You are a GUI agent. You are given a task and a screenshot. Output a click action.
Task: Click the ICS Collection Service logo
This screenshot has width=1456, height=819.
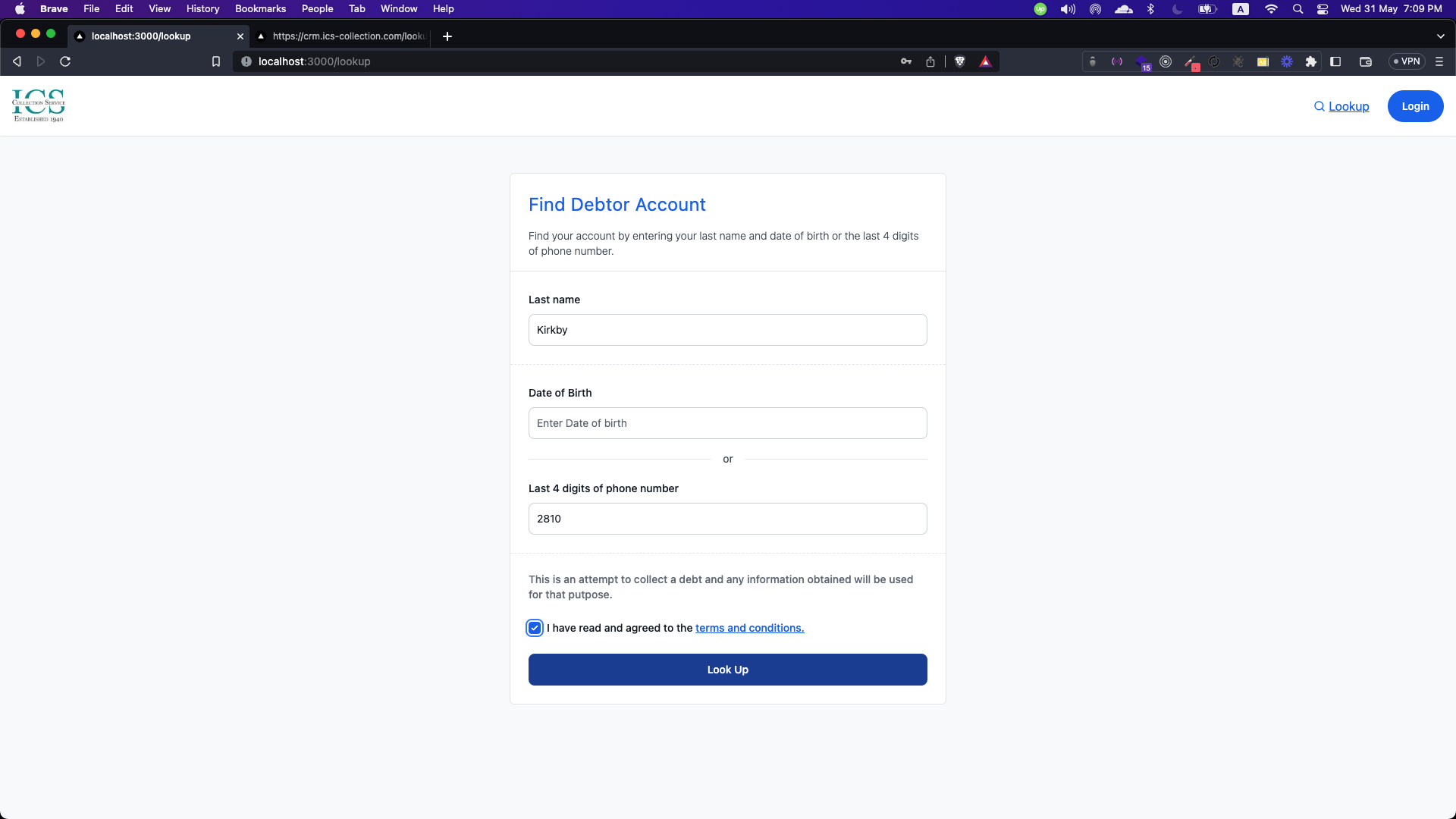pyautogui.click(x=39, y=106)
